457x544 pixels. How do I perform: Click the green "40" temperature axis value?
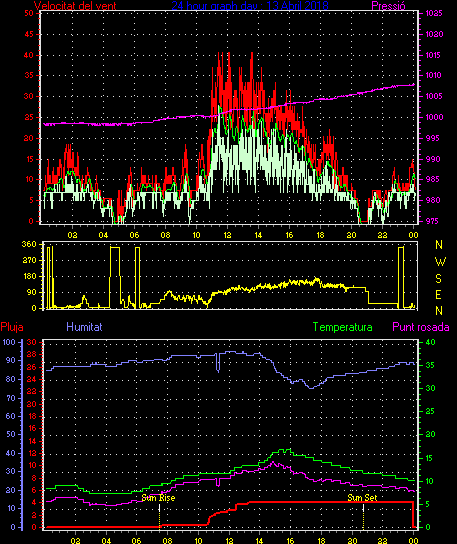coord(430,342)
